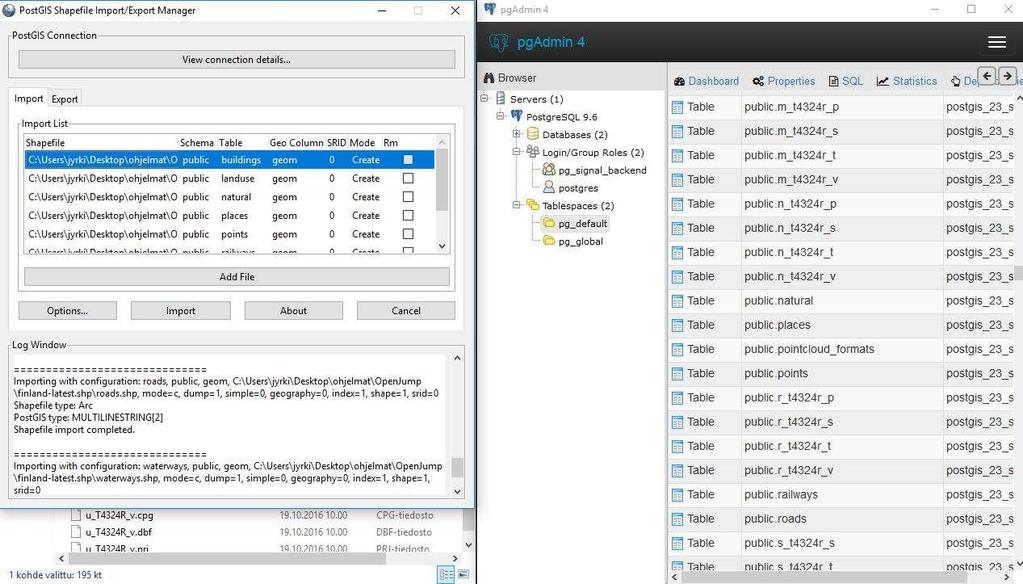Click the u_T4324R_v.dbf file icon
Image resolution: width=1023 pixels, height=584 pixels.
coord(76,532)
